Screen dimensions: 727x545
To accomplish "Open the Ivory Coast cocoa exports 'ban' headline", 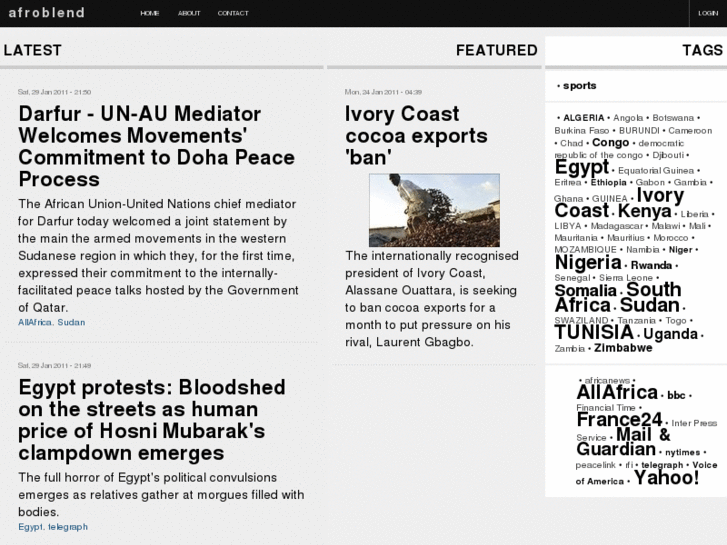I will coord(416,135).
